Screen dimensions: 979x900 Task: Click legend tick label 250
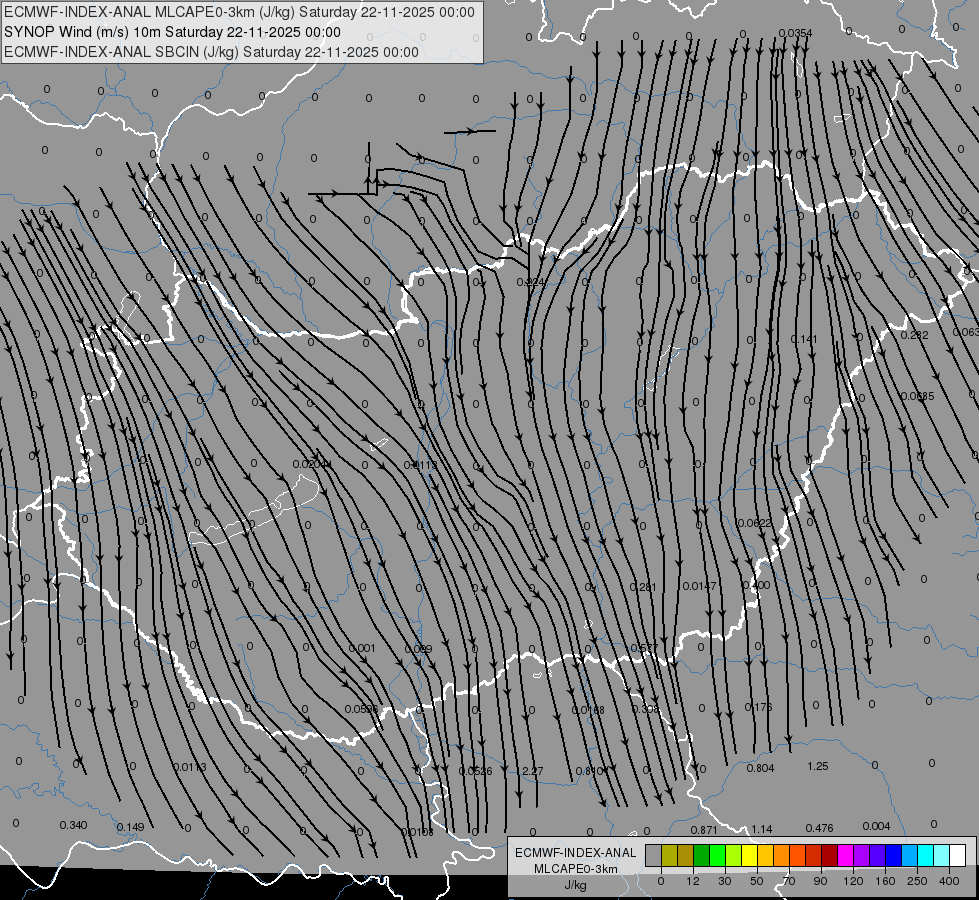[x=917, y=881]
